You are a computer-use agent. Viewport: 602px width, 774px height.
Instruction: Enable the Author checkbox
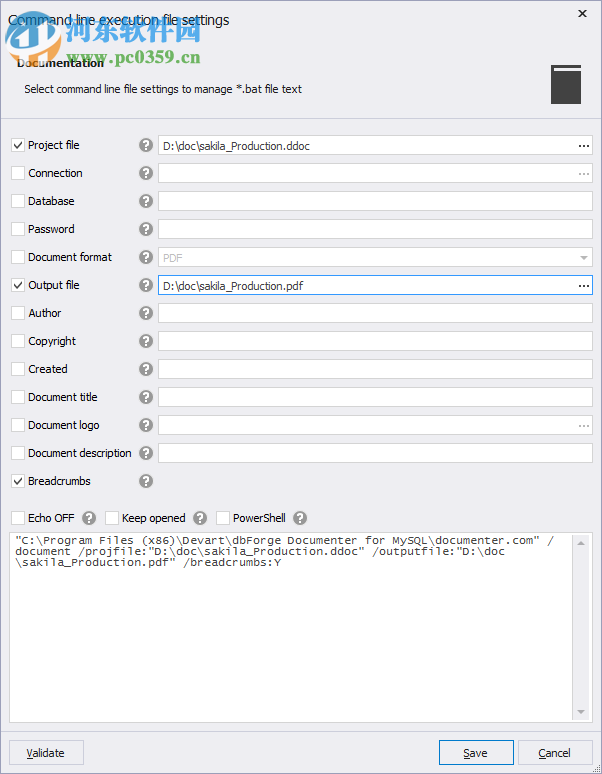coord(18,313)
